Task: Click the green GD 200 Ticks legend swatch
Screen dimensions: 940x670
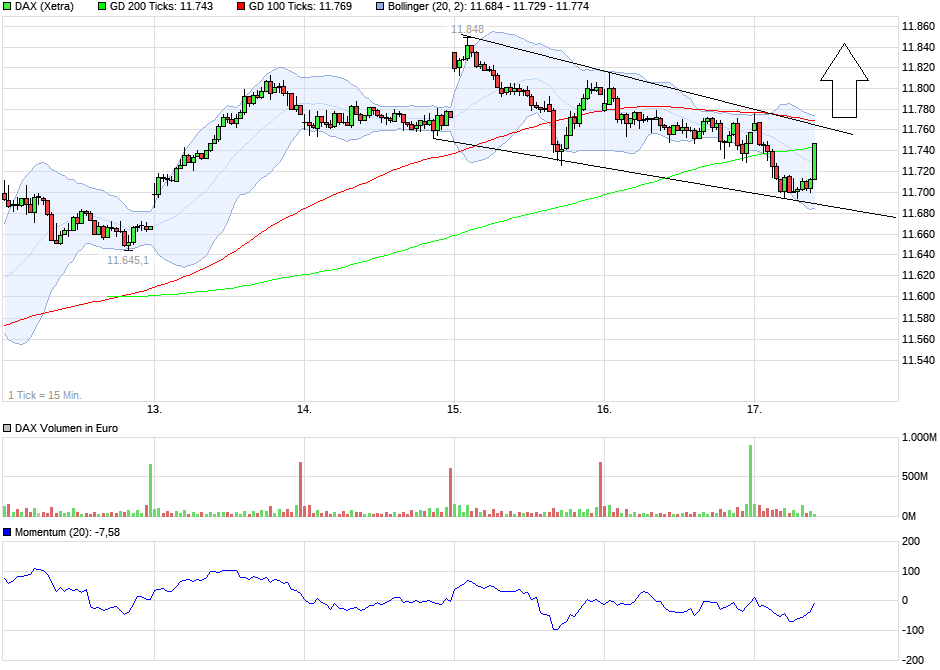Action: click(102, 7)
